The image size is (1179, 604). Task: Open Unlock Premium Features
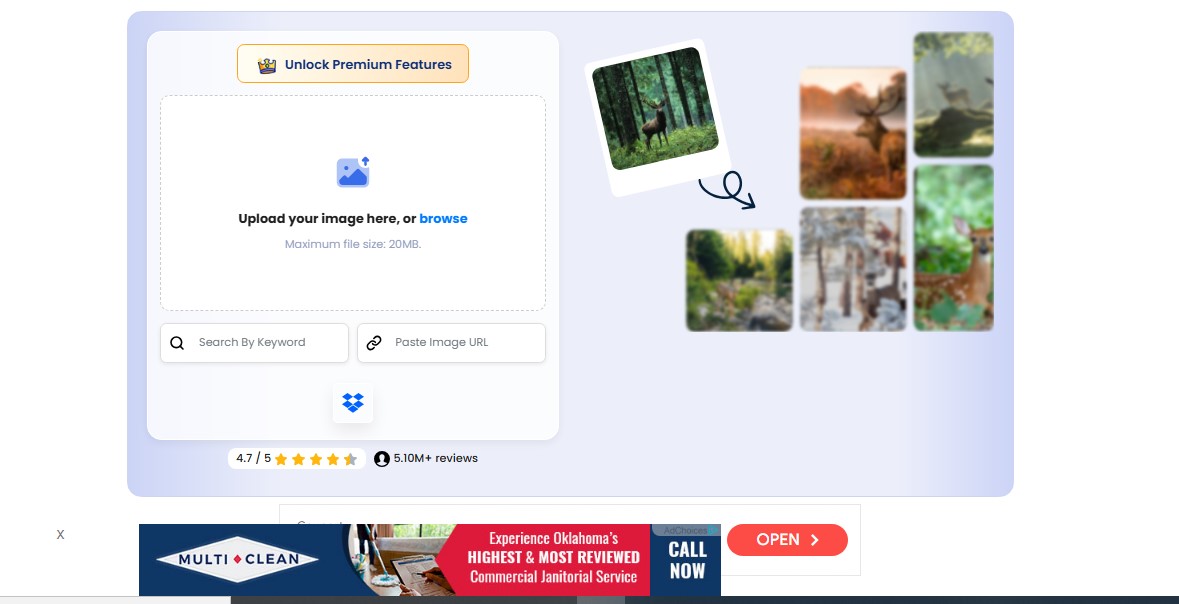353,64
